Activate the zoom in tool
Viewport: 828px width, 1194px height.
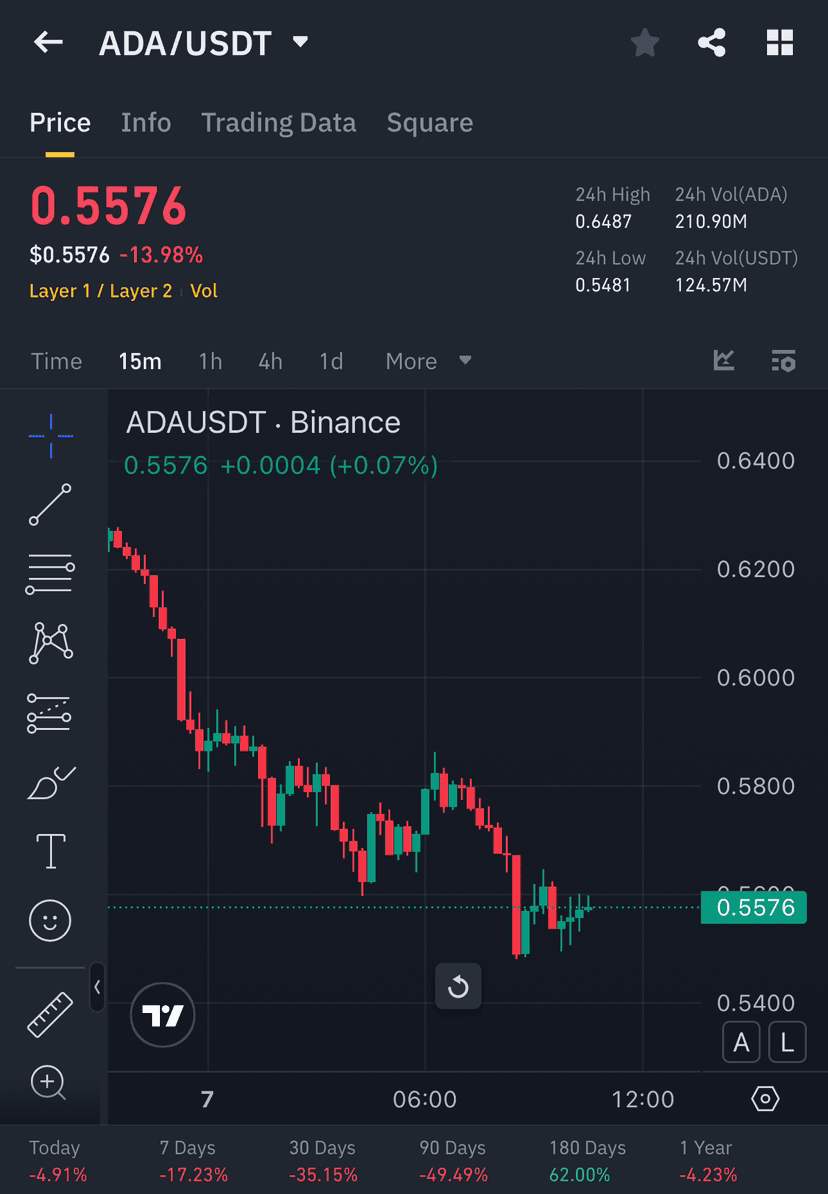[49, 1083]
